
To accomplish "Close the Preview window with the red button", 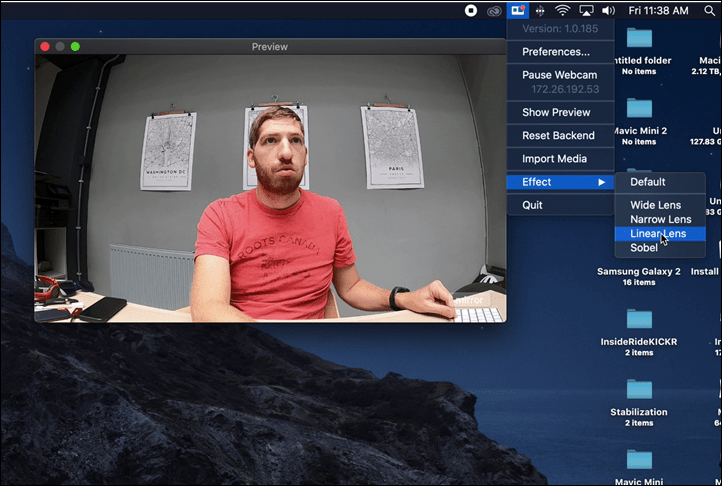I will point(45,47).
